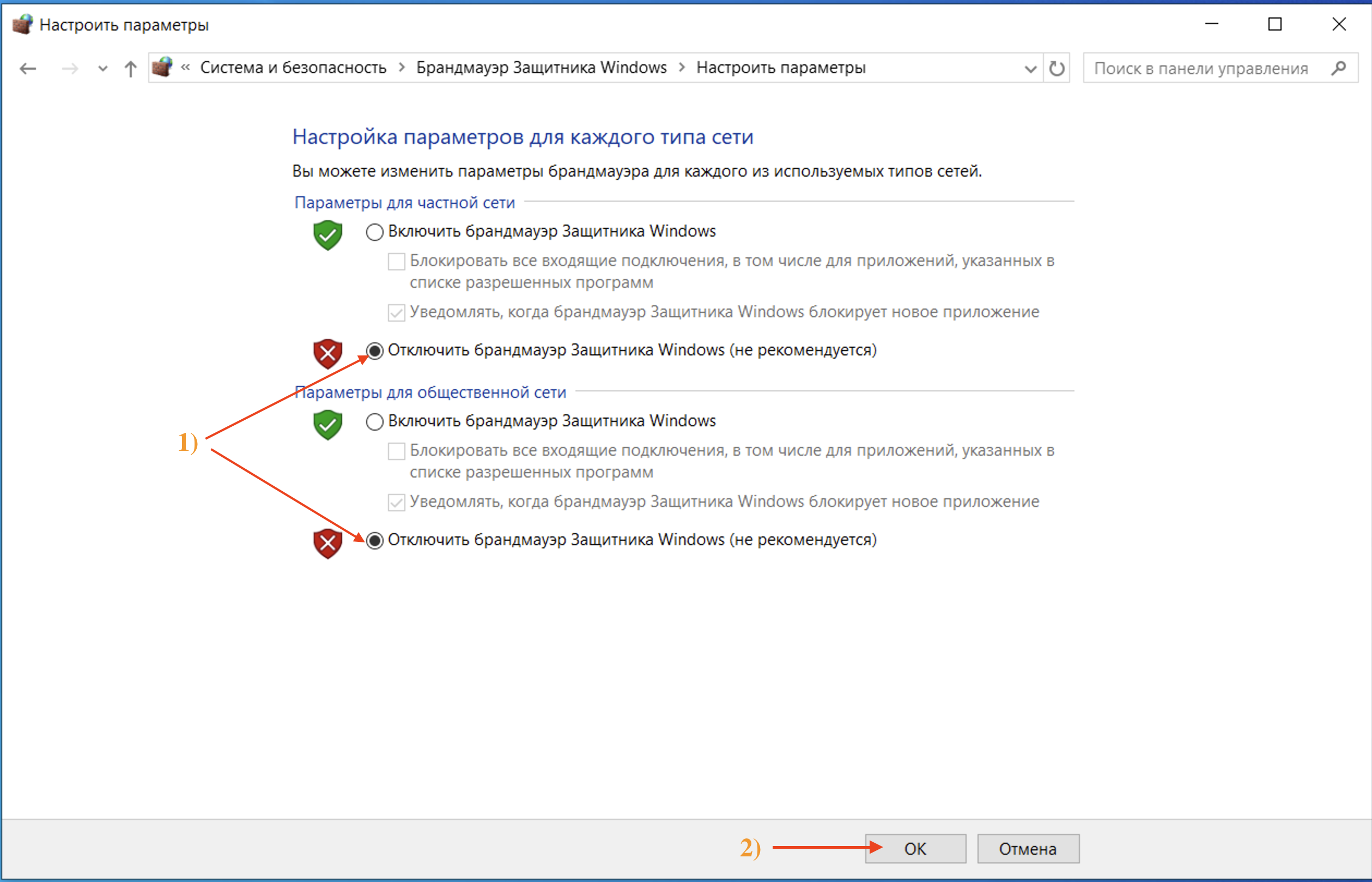This screenshot has width=1372, height=882.
Task: Click heading Параметры для общественной сети
Action: point(430,392)
